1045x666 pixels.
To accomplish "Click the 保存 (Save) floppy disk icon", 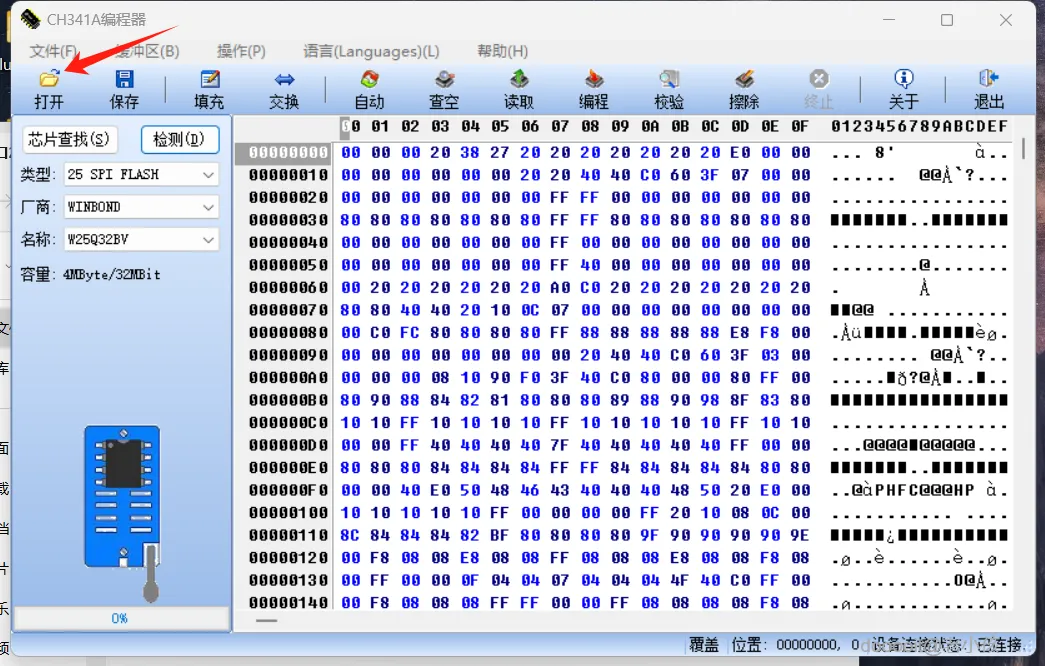I will pyautogui.click(x=124, y=79).
